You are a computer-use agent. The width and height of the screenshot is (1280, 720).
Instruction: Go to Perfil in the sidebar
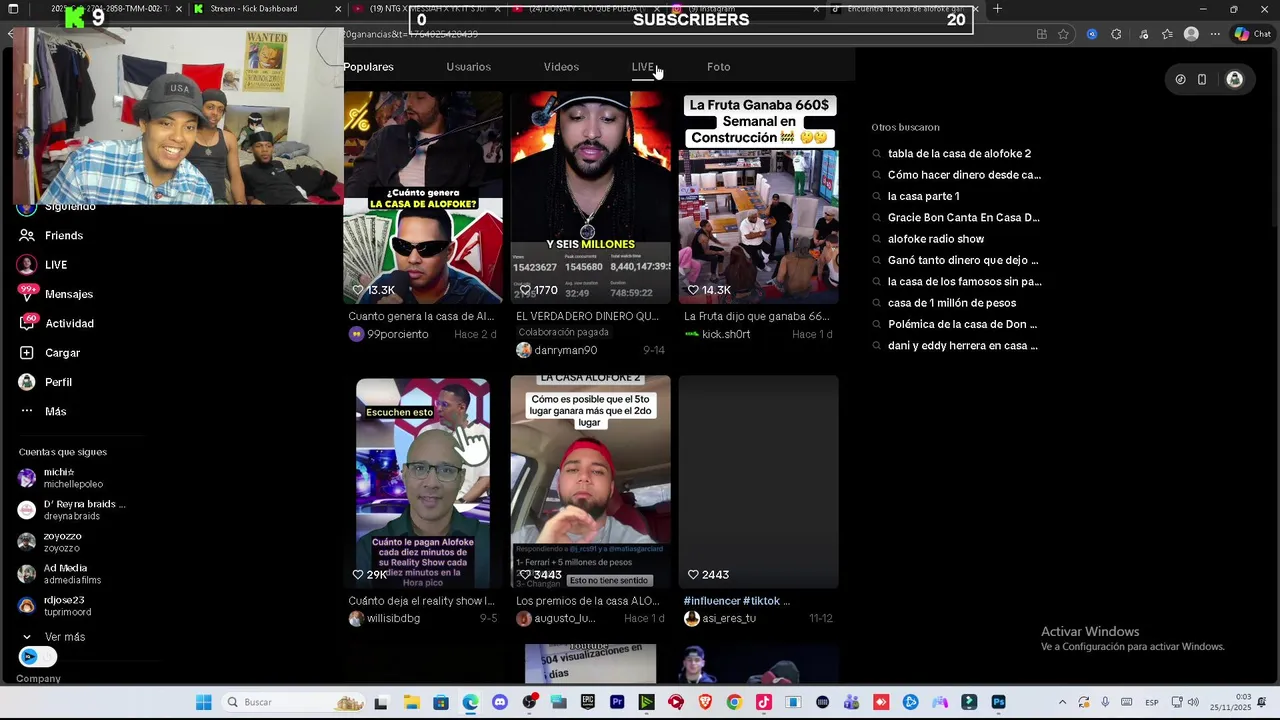(x=46, y=382)
